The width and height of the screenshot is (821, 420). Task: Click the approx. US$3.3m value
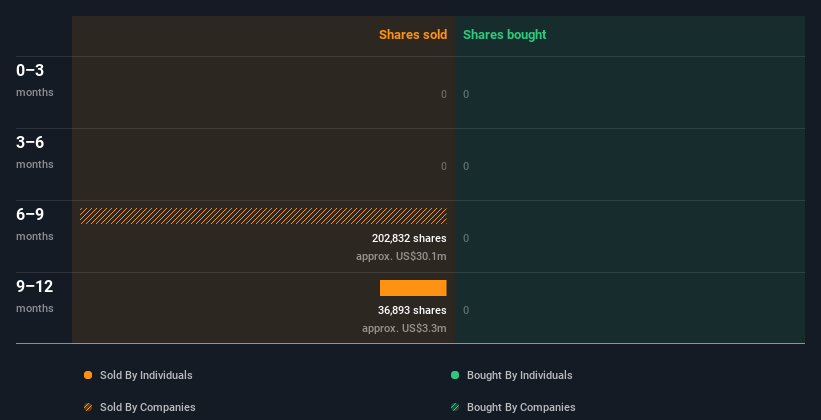(404, 328)
